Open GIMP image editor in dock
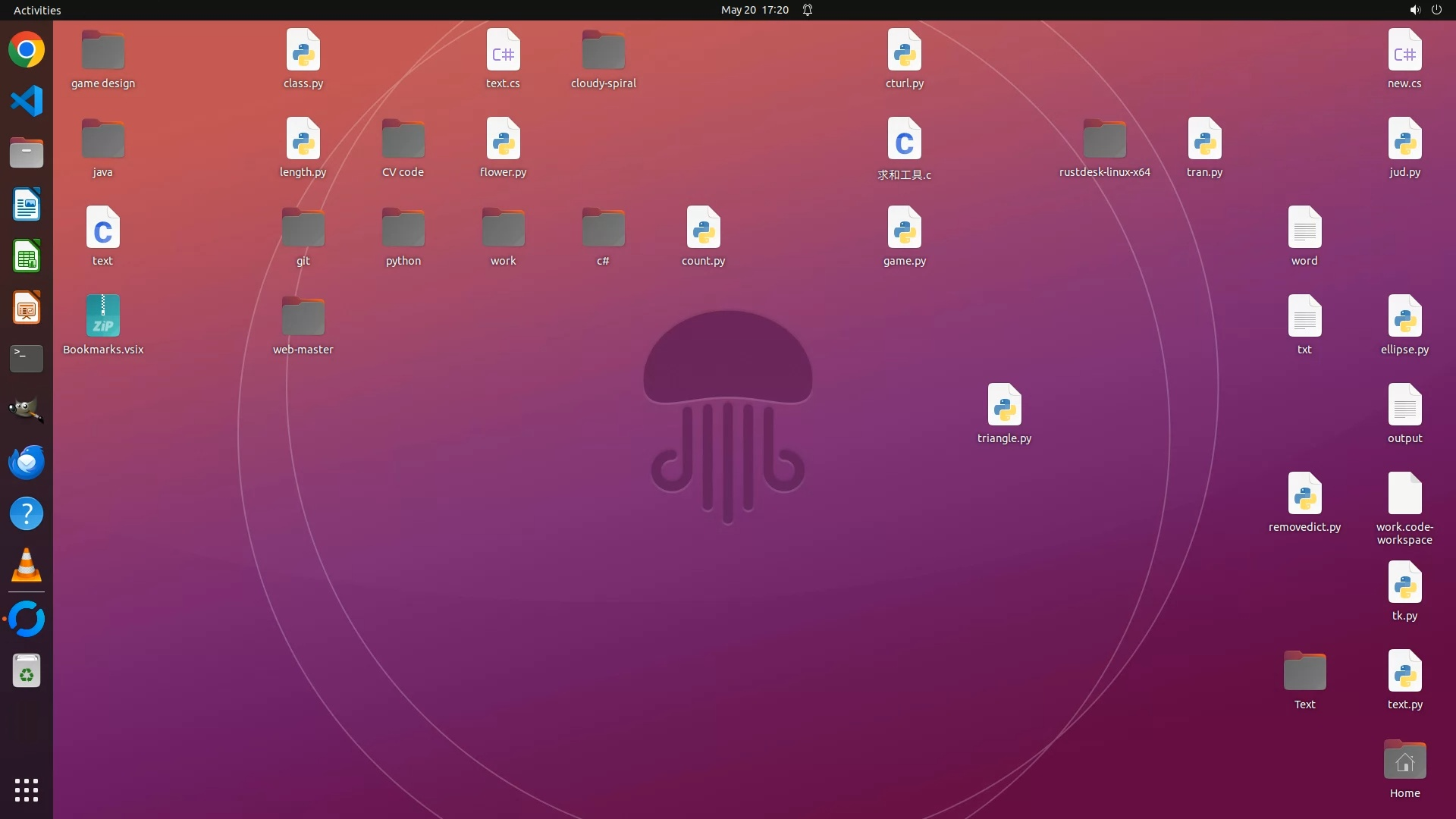The height and width of the screenshot is (819, 1456). tap(27, 410)
